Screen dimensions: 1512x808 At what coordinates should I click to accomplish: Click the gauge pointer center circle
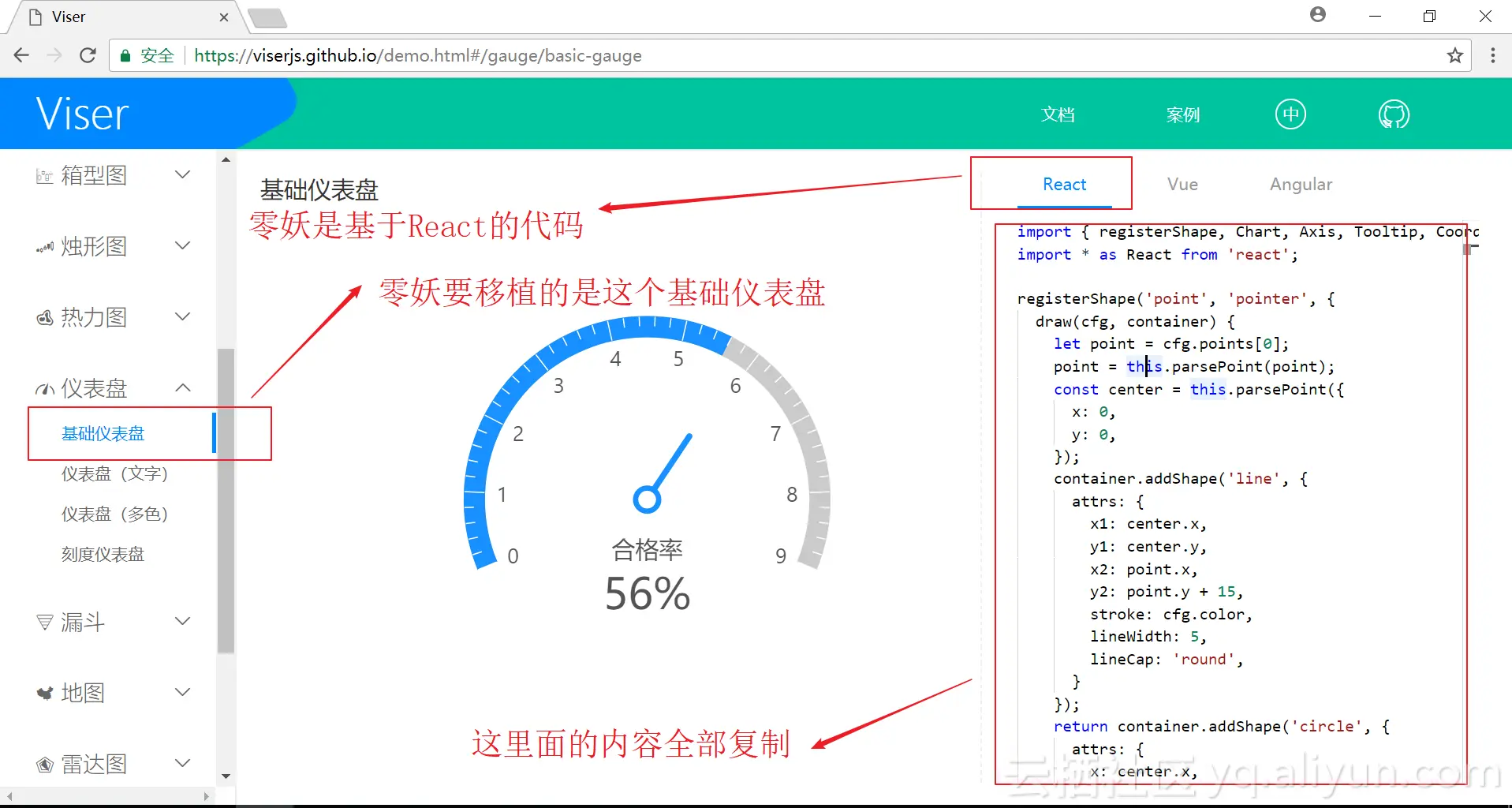click(x=647, y=499)
